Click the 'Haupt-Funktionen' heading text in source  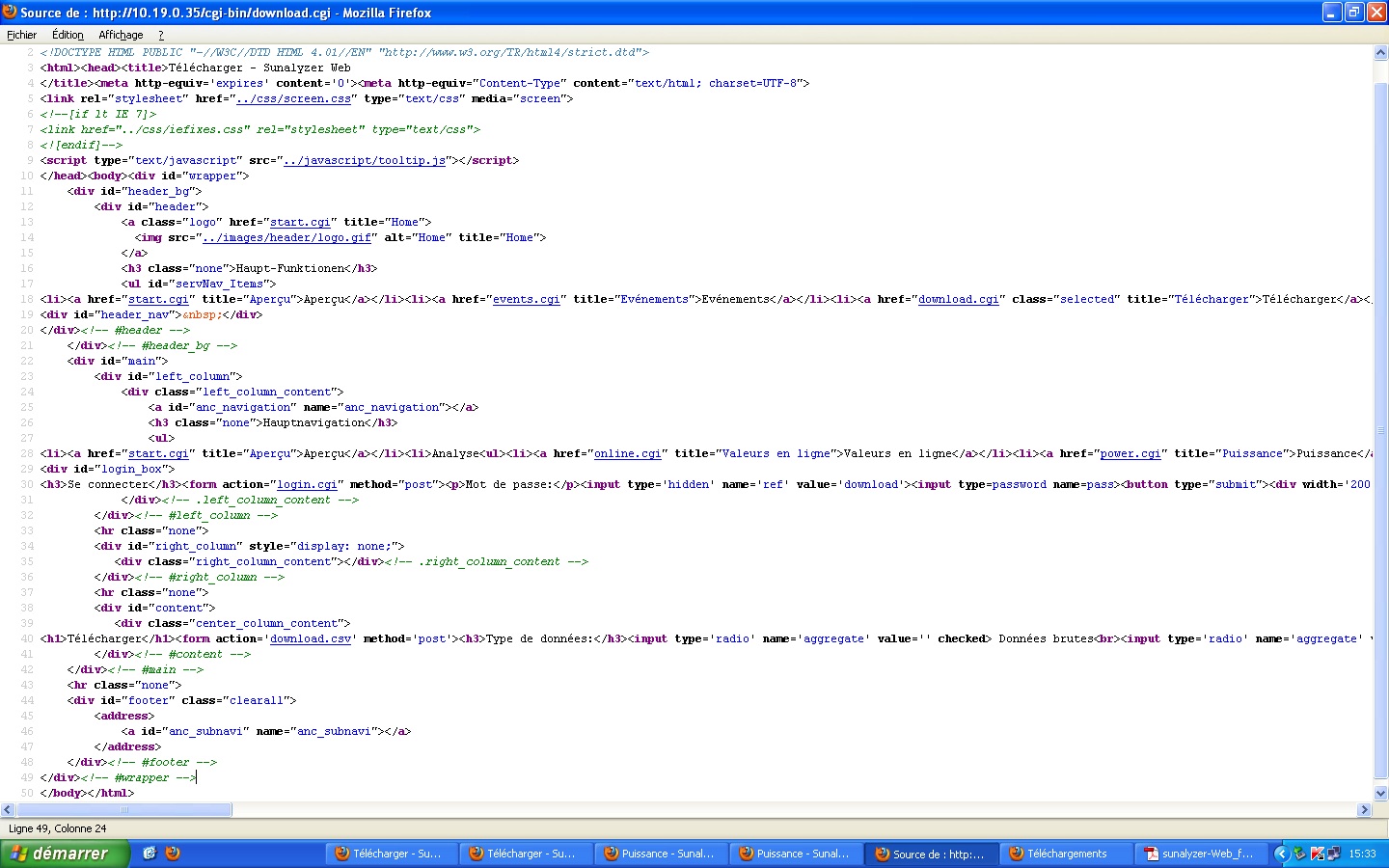pyautogui.click(x=291, y=268)
